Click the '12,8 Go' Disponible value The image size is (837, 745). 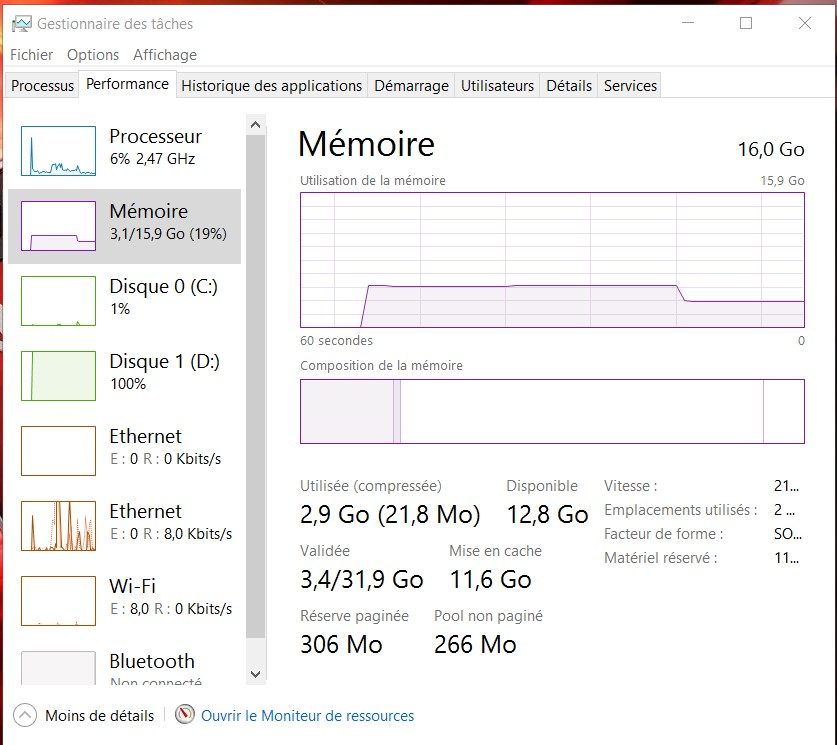point(547,514)
